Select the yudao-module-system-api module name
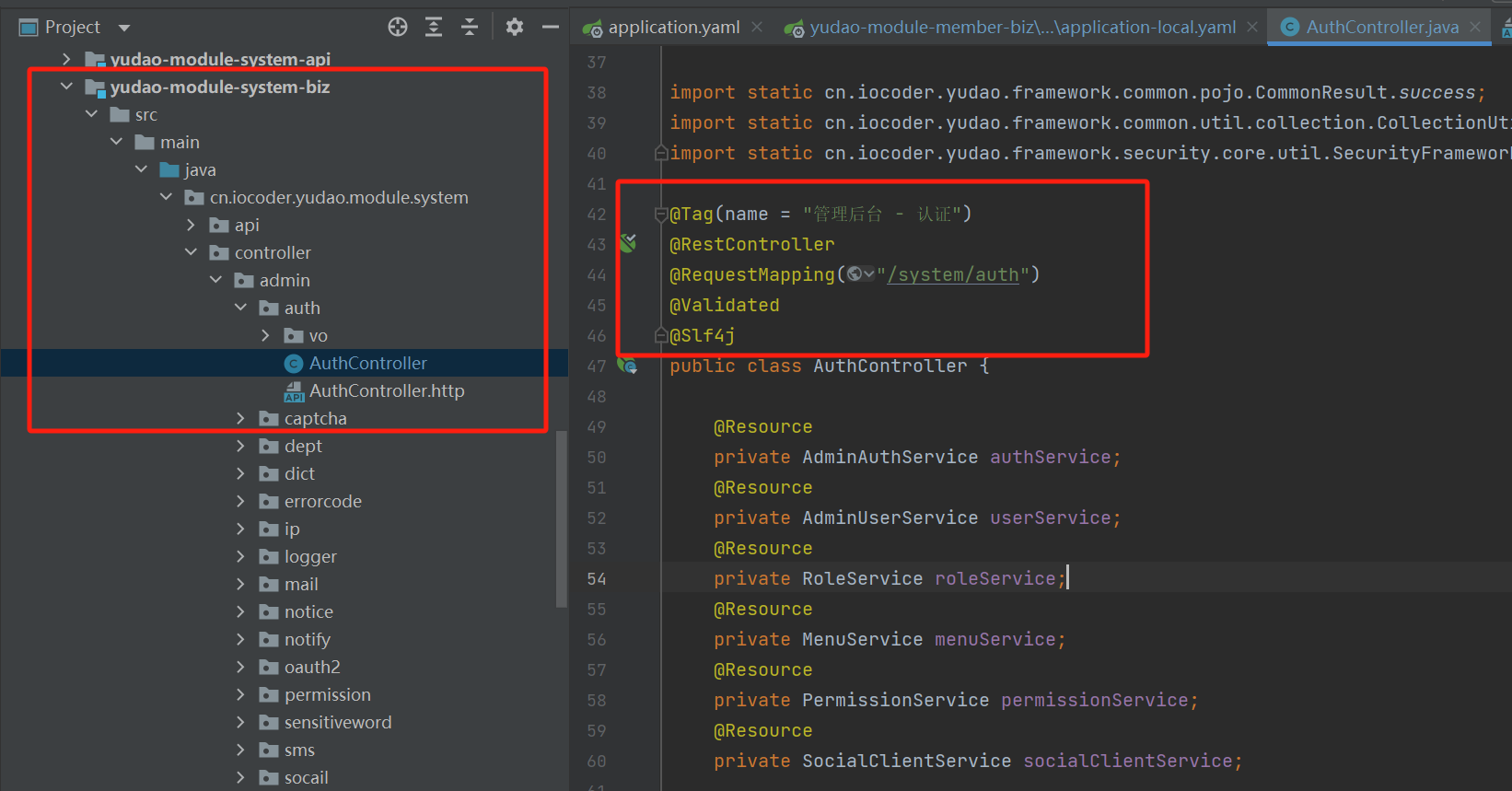The width and height of the screenshot is (1512, 791). [x=220, y=59]
